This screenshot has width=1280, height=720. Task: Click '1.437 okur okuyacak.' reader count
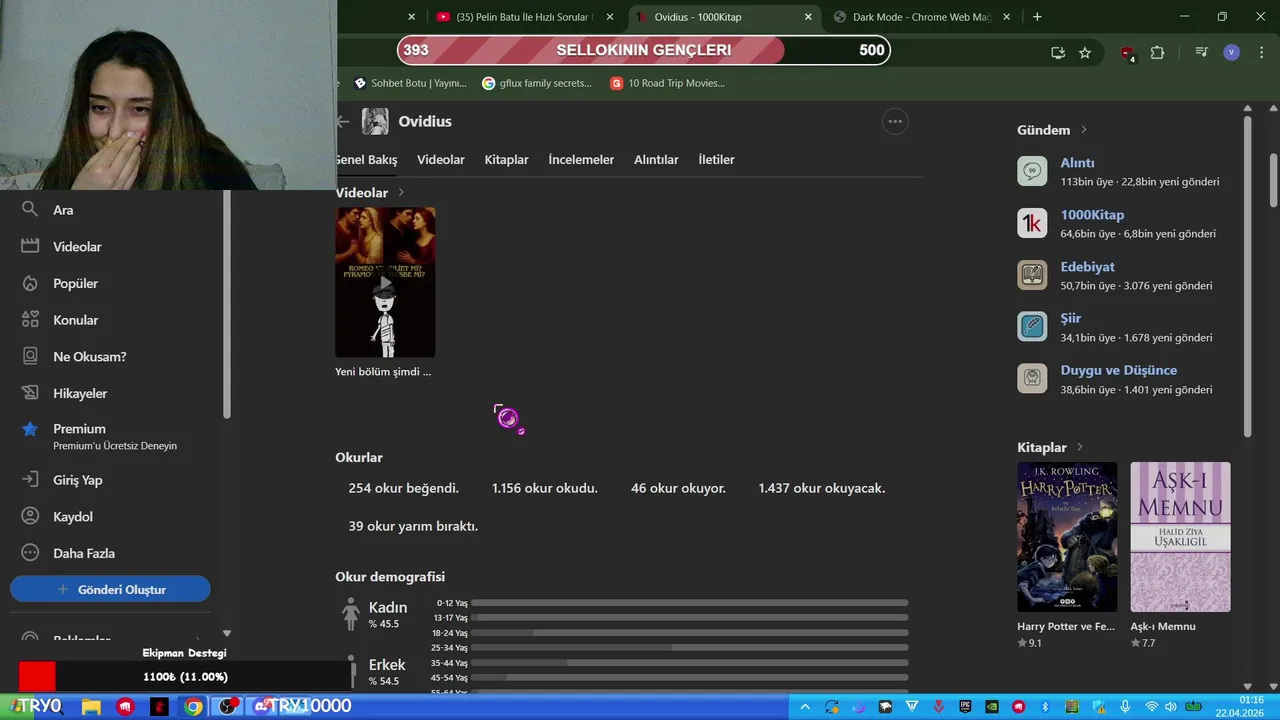822,488
